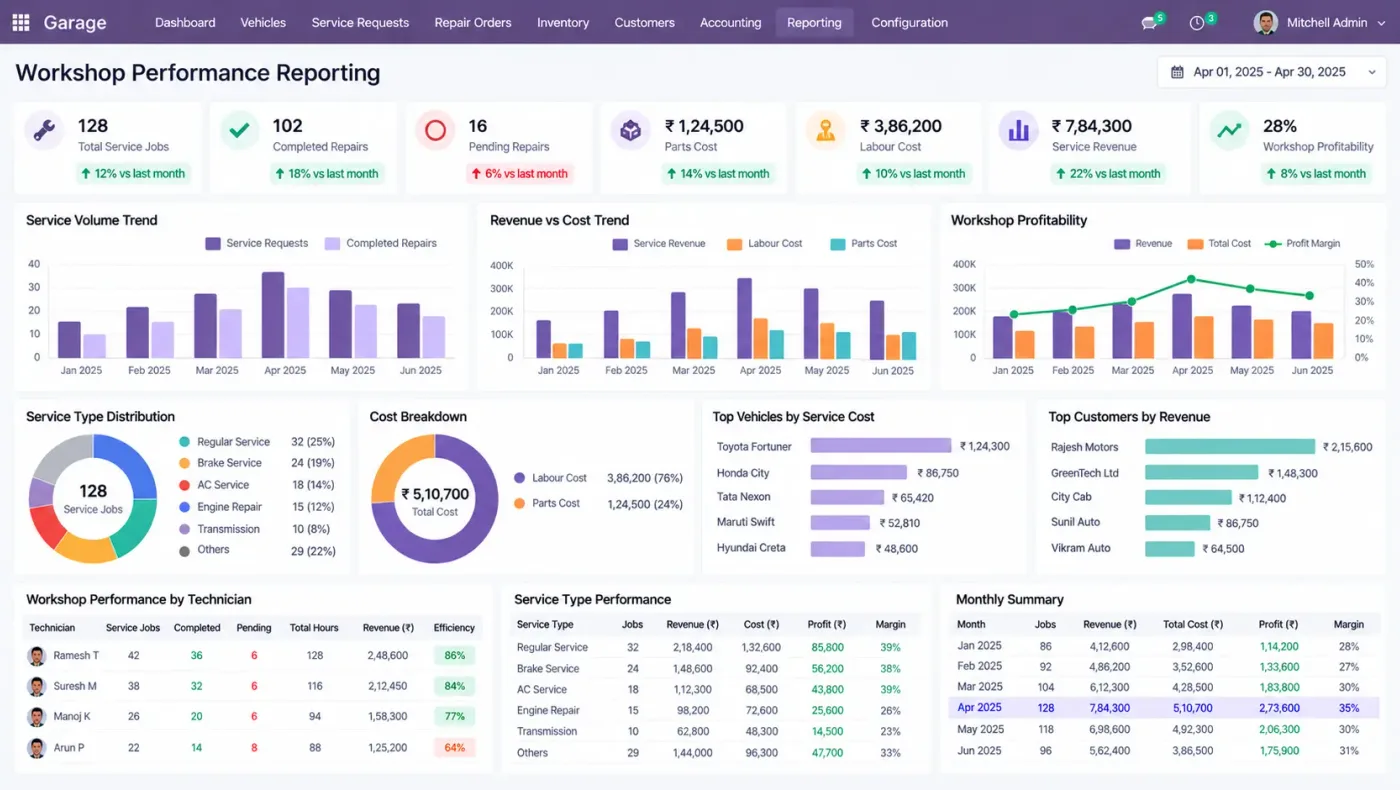Open the clock activities icon
Image resolution: width=1400 pixels, height=790 pixels.
1197,23
